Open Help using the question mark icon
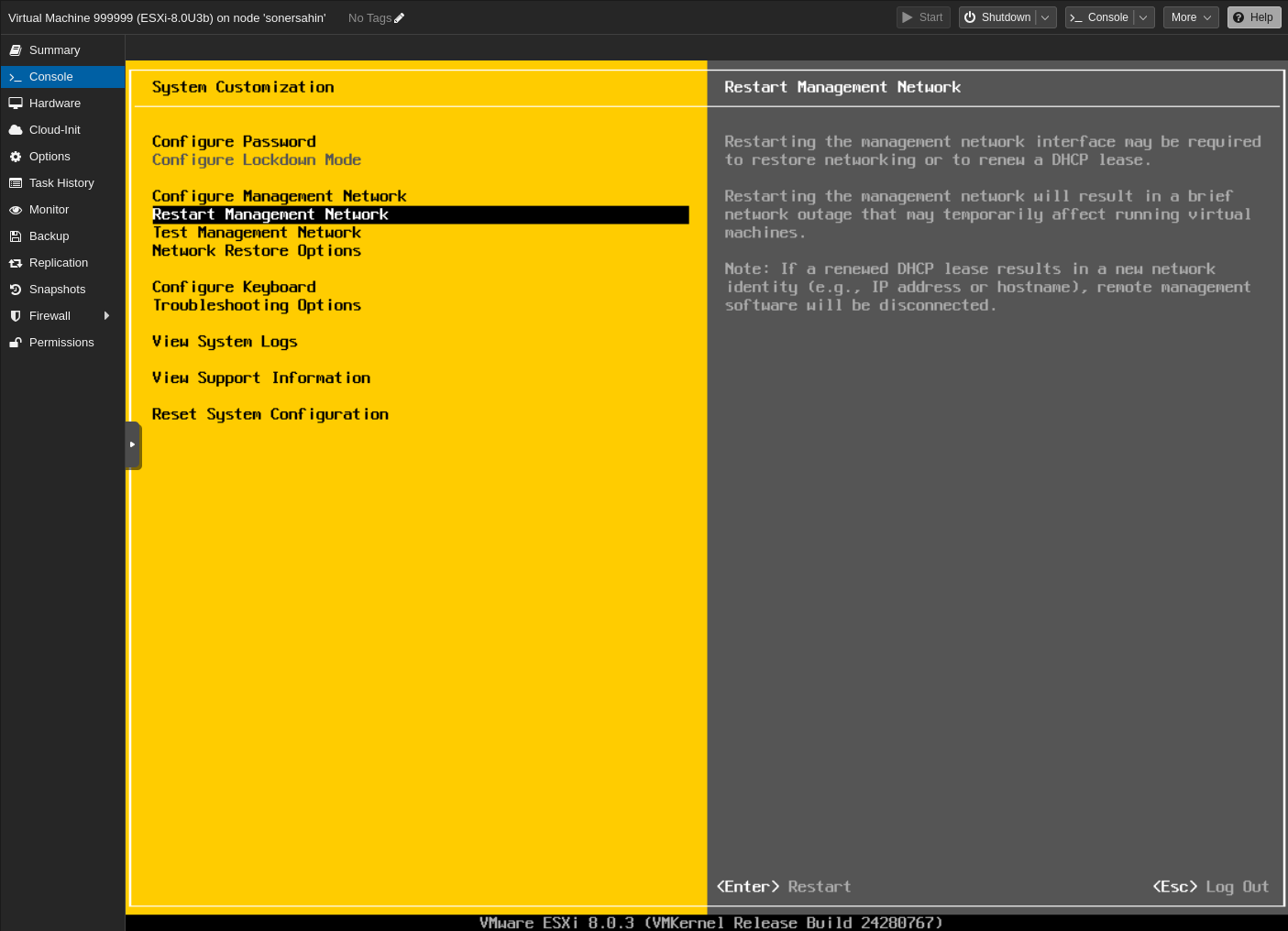Viewport: 1288px width, 931px height. [1238, 16]
